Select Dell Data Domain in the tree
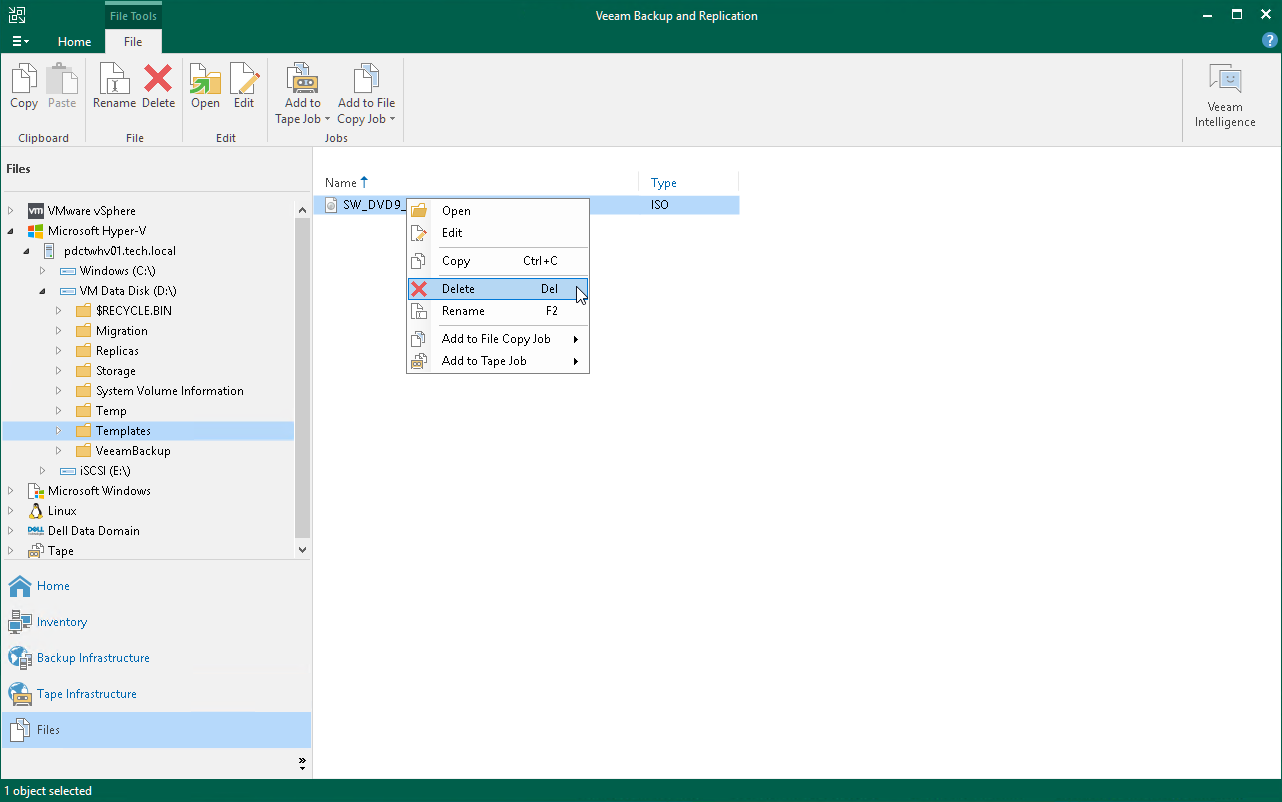 coord(94,531)
